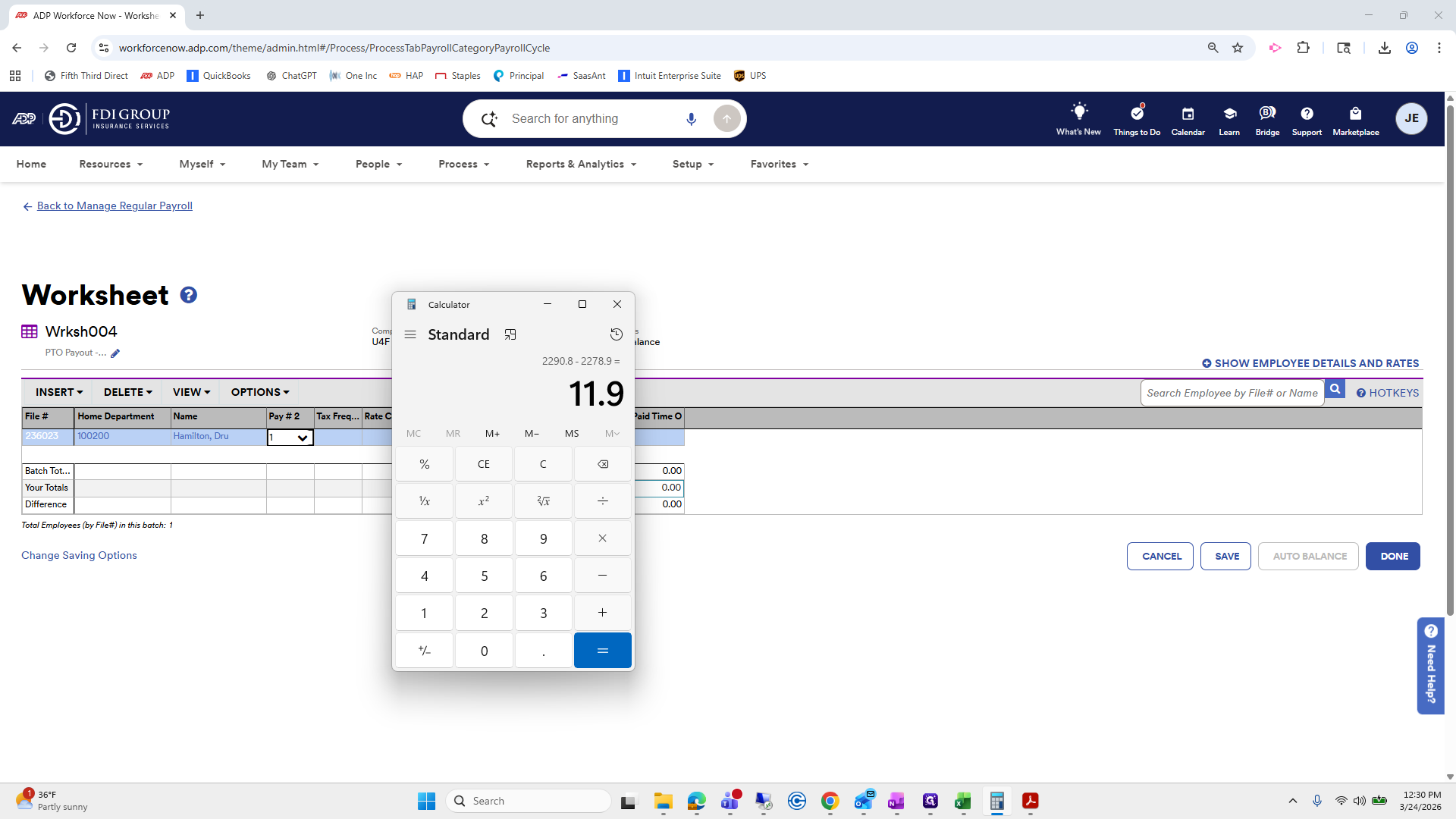Click voice search microphone icon
Image resolution: width=1456 pixels, height=819 pixels.
click(x=691, y=119)
